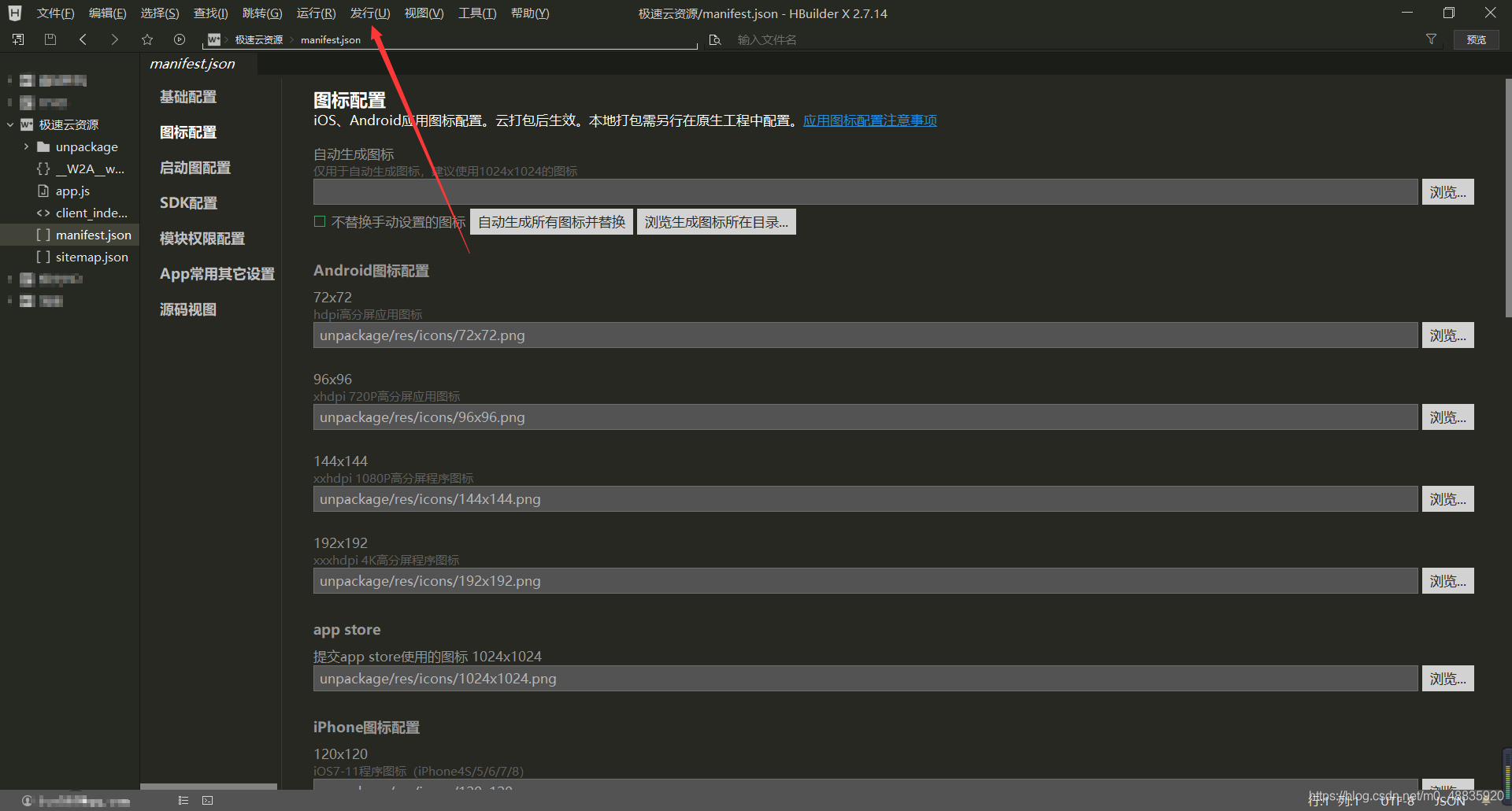Click the new file toolbar icon
Viewport: 1512px width, 811px height.
[x=18, y=39]
